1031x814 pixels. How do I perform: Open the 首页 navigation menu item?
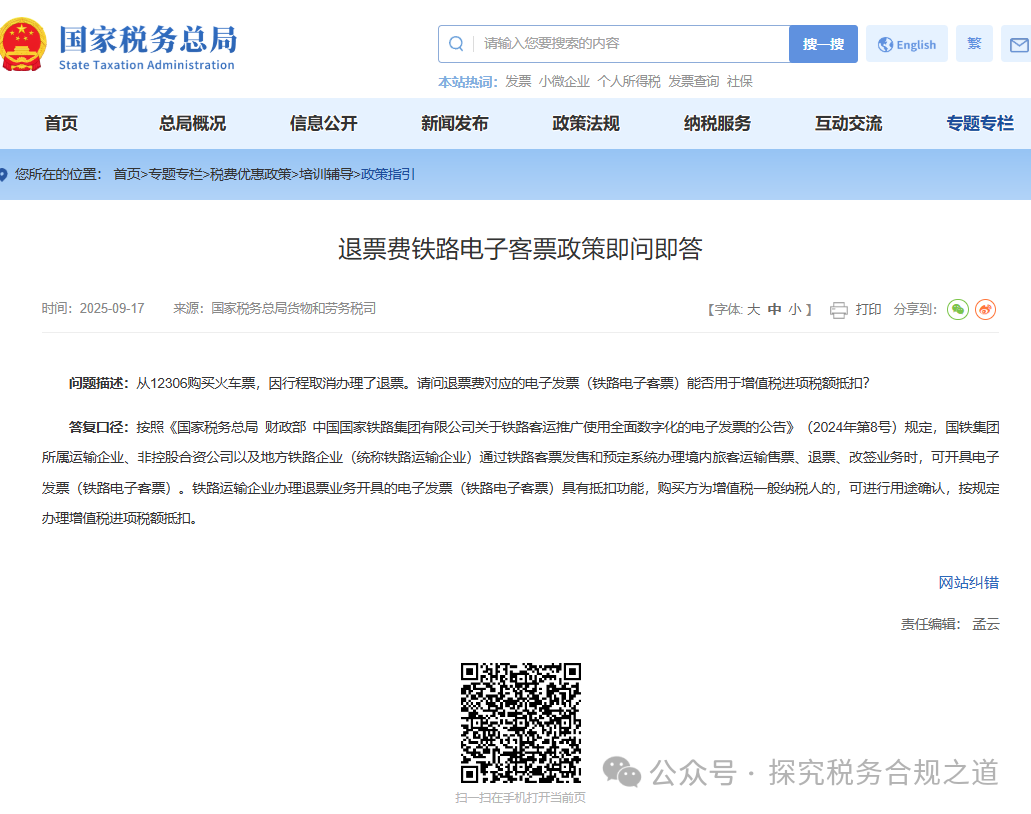click(x=61, y=124)
